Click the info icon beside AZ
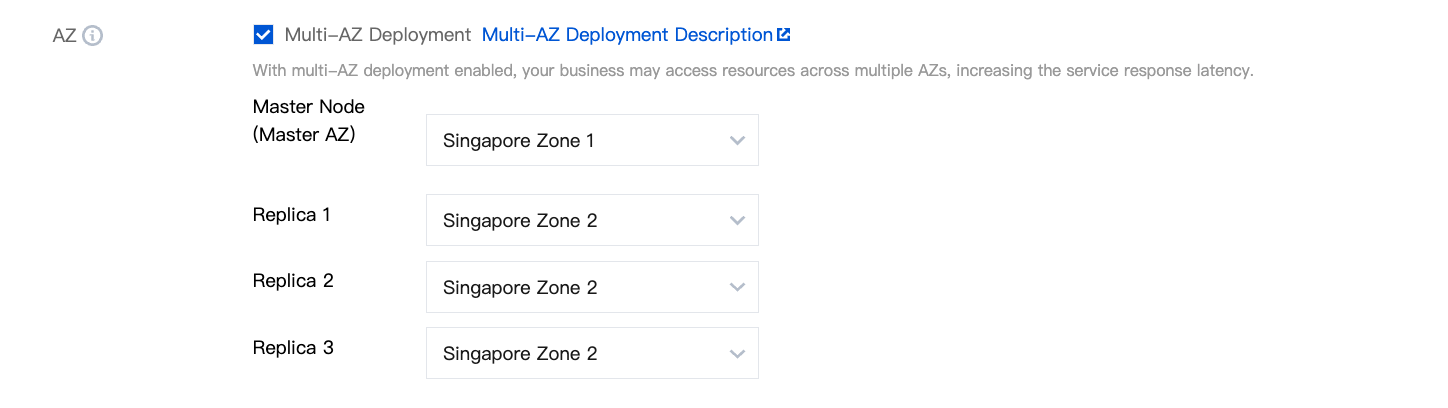Image resolution: width=1448 pixels, height=408 pixels. tap(93, 36)
